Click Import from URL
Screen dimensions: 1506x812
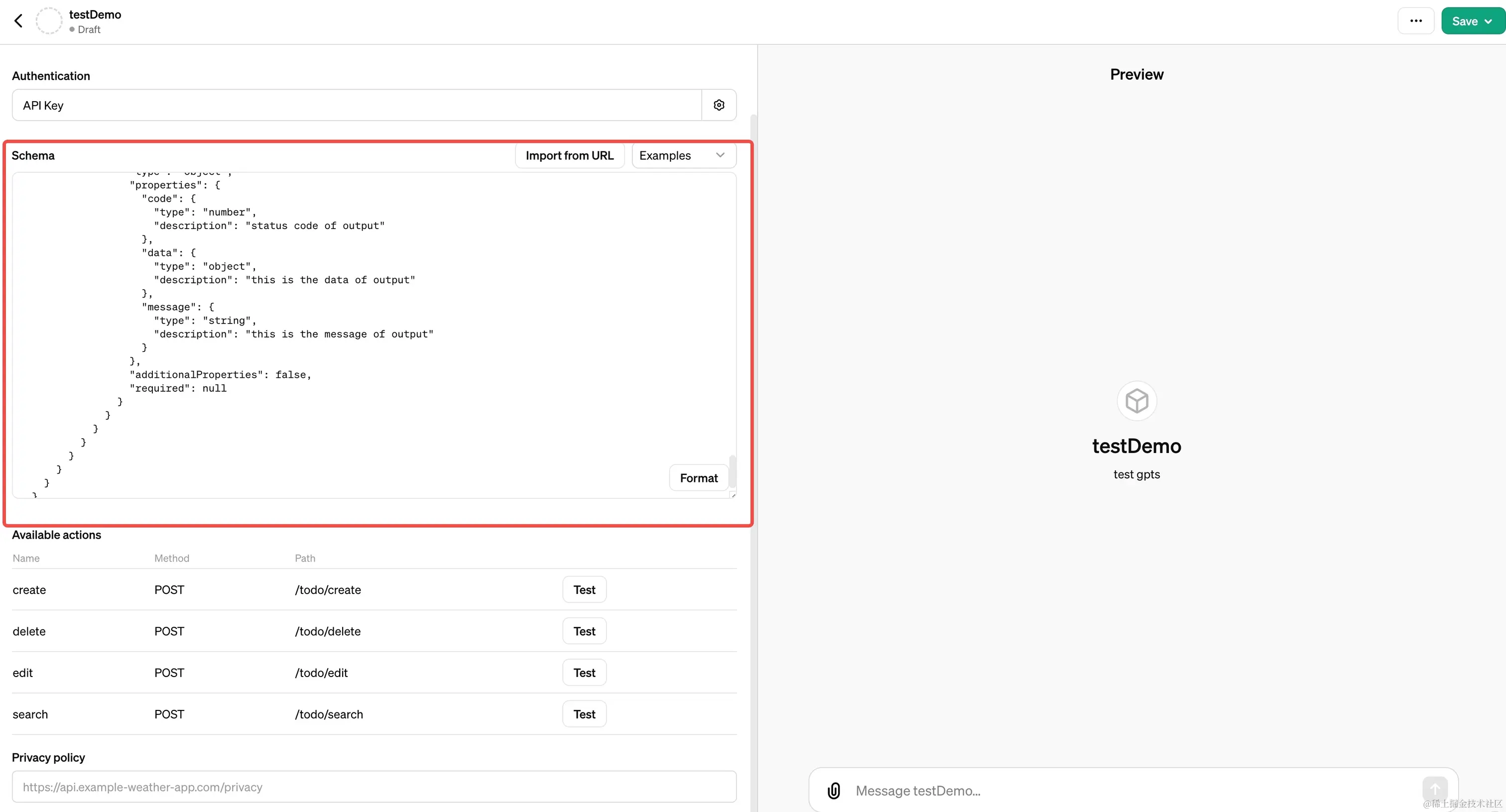[569, 155]
